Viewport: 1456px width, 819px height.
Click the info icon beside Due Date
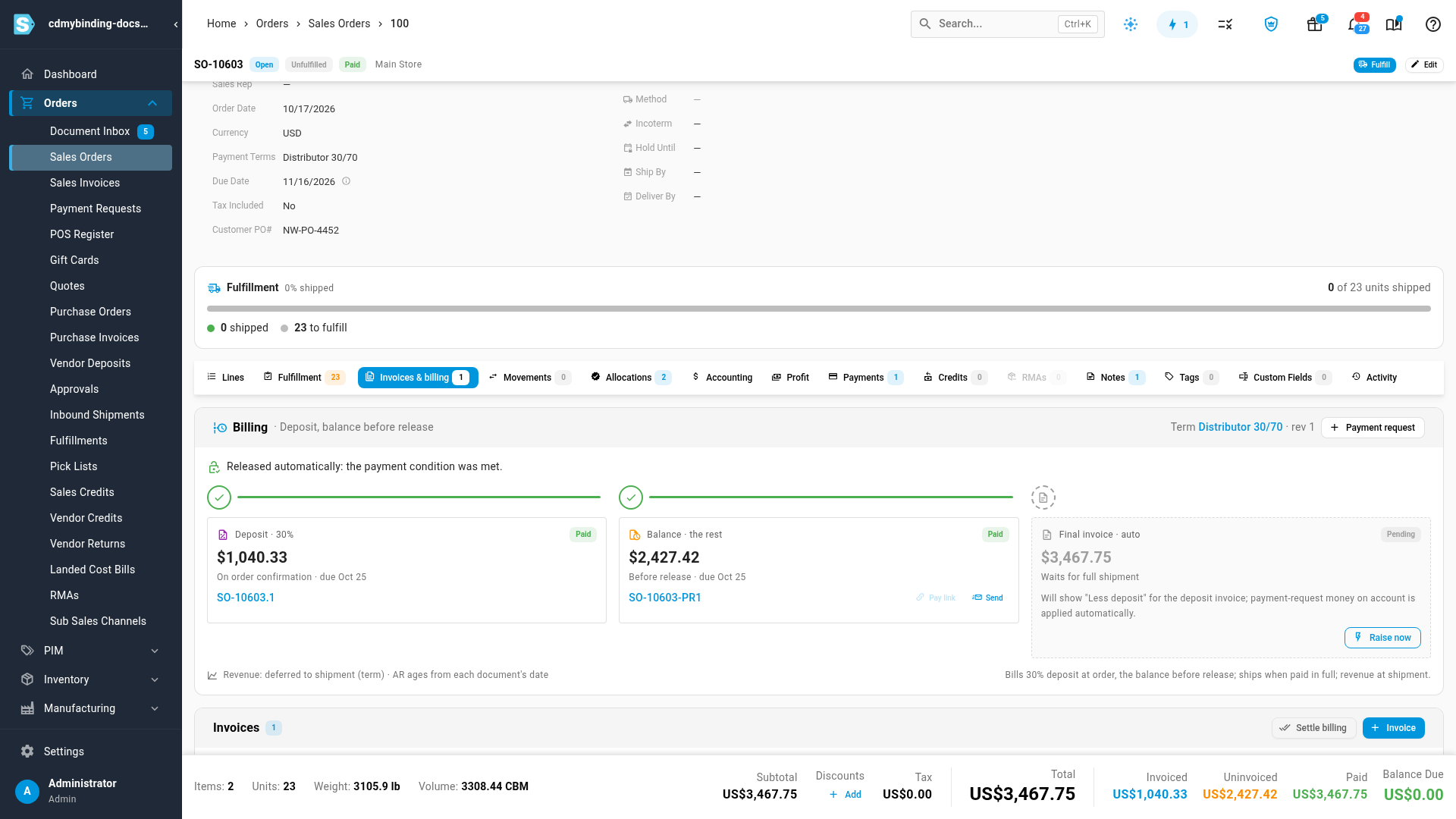(x=346, y=181)
